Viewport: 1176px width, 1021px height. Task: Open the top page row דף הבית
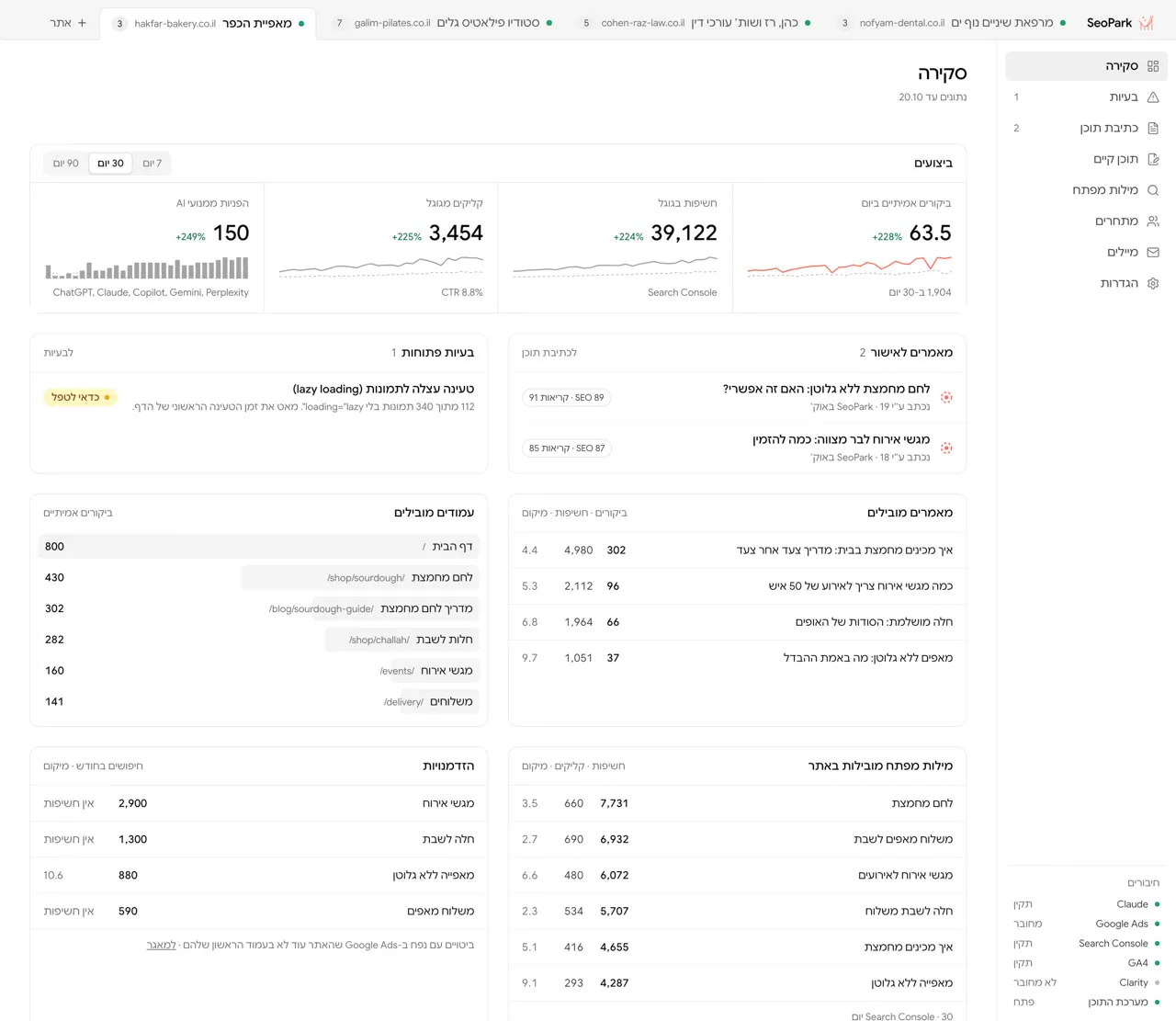259,547
